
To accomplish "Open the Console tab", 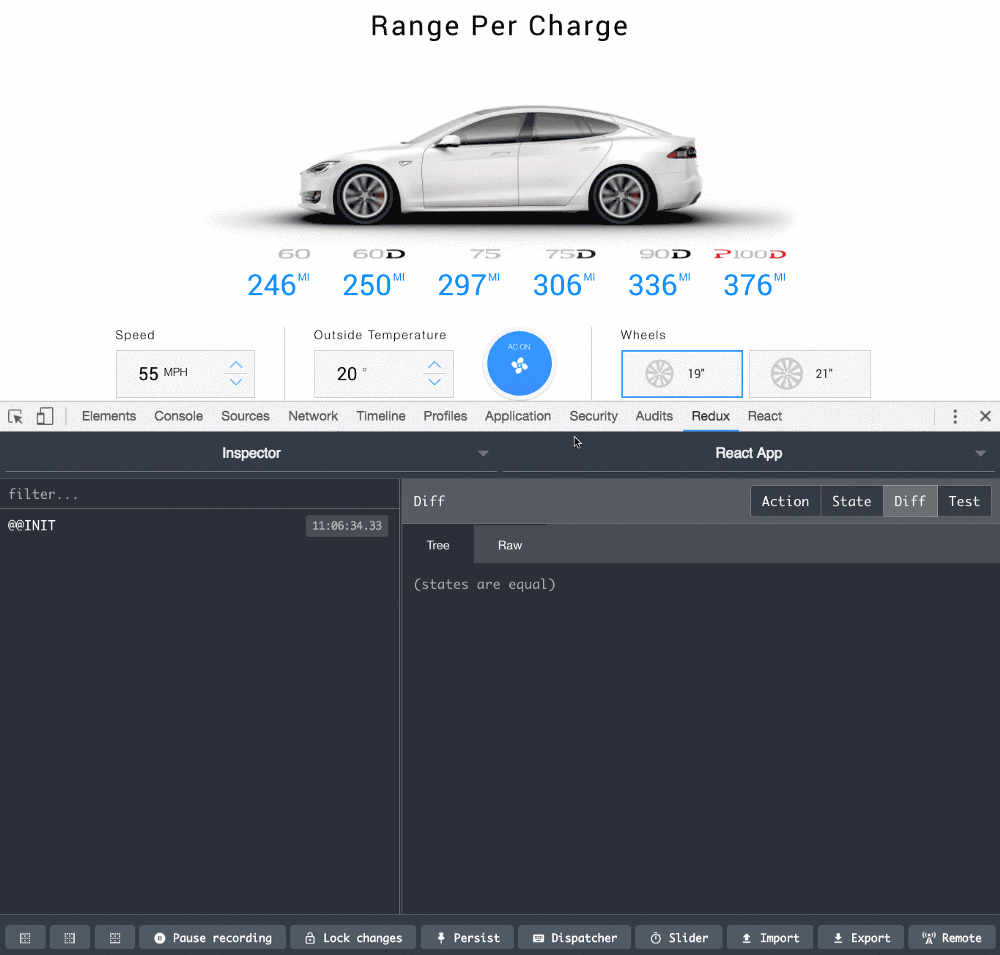I will [x=178, y=416].
